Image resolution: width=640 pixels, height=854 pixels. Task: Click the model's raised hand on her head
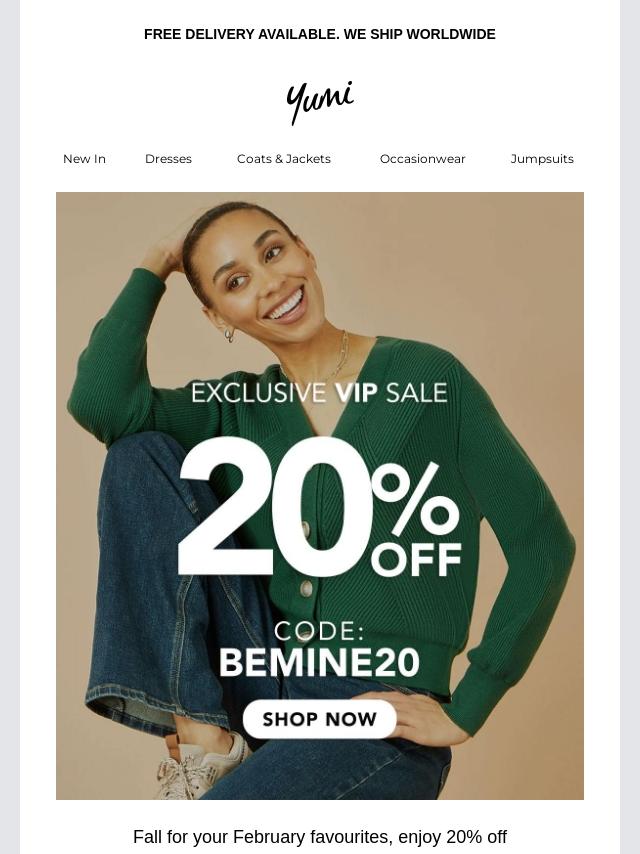(162, 253)
